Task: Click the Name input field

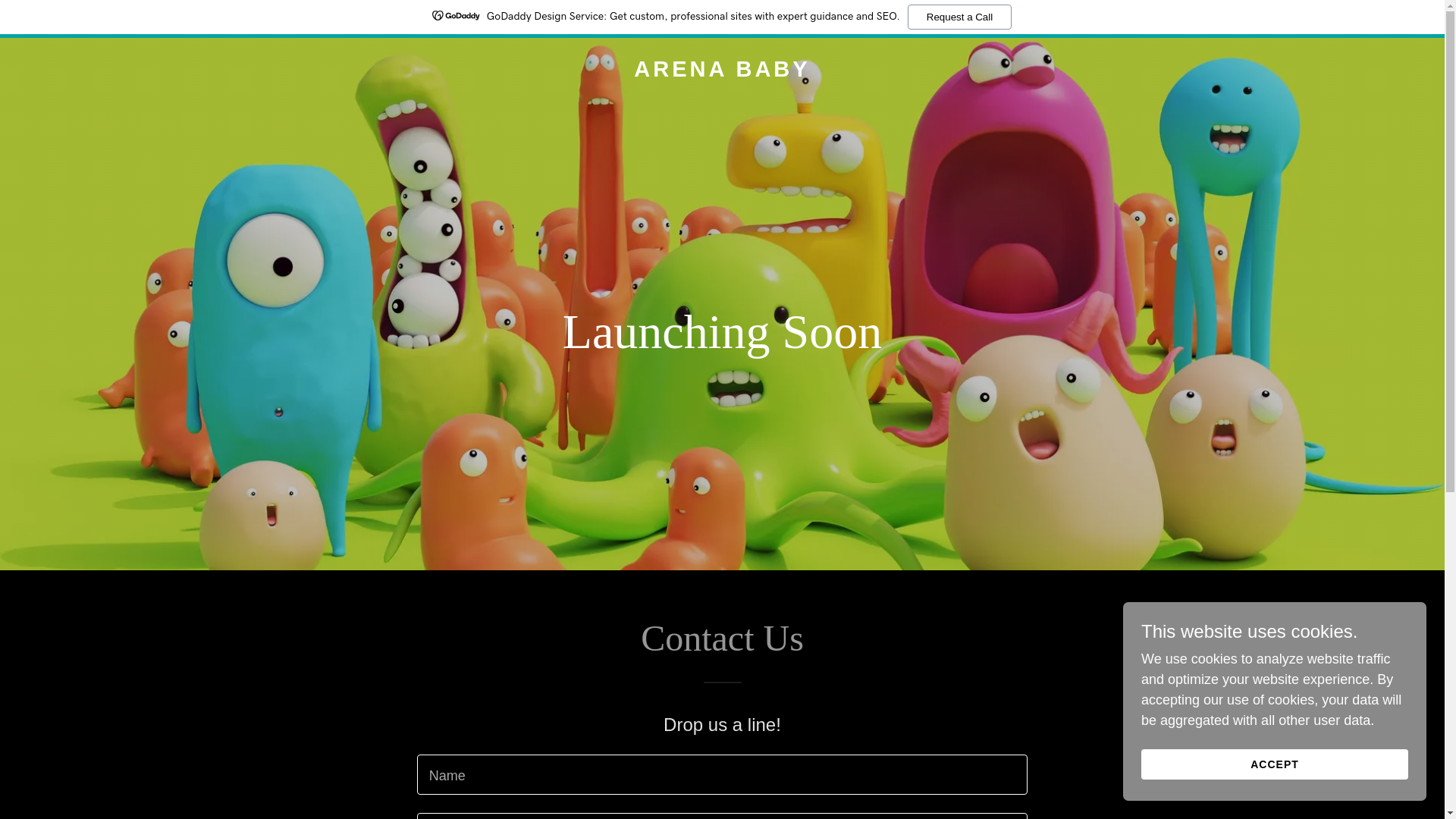Action: pos(722,774)
